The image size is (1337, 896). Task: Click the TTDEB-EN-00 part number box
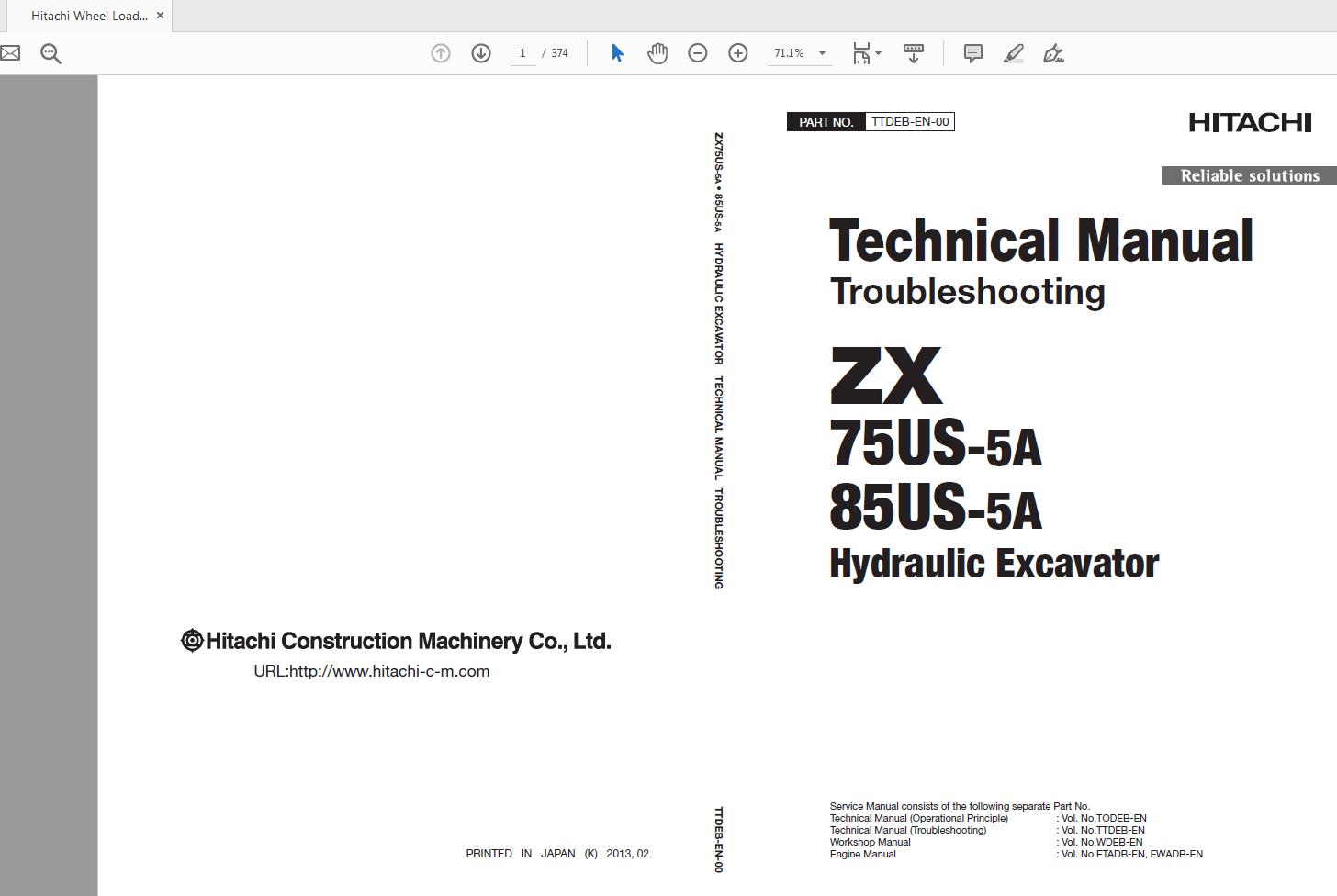point(909,121)
